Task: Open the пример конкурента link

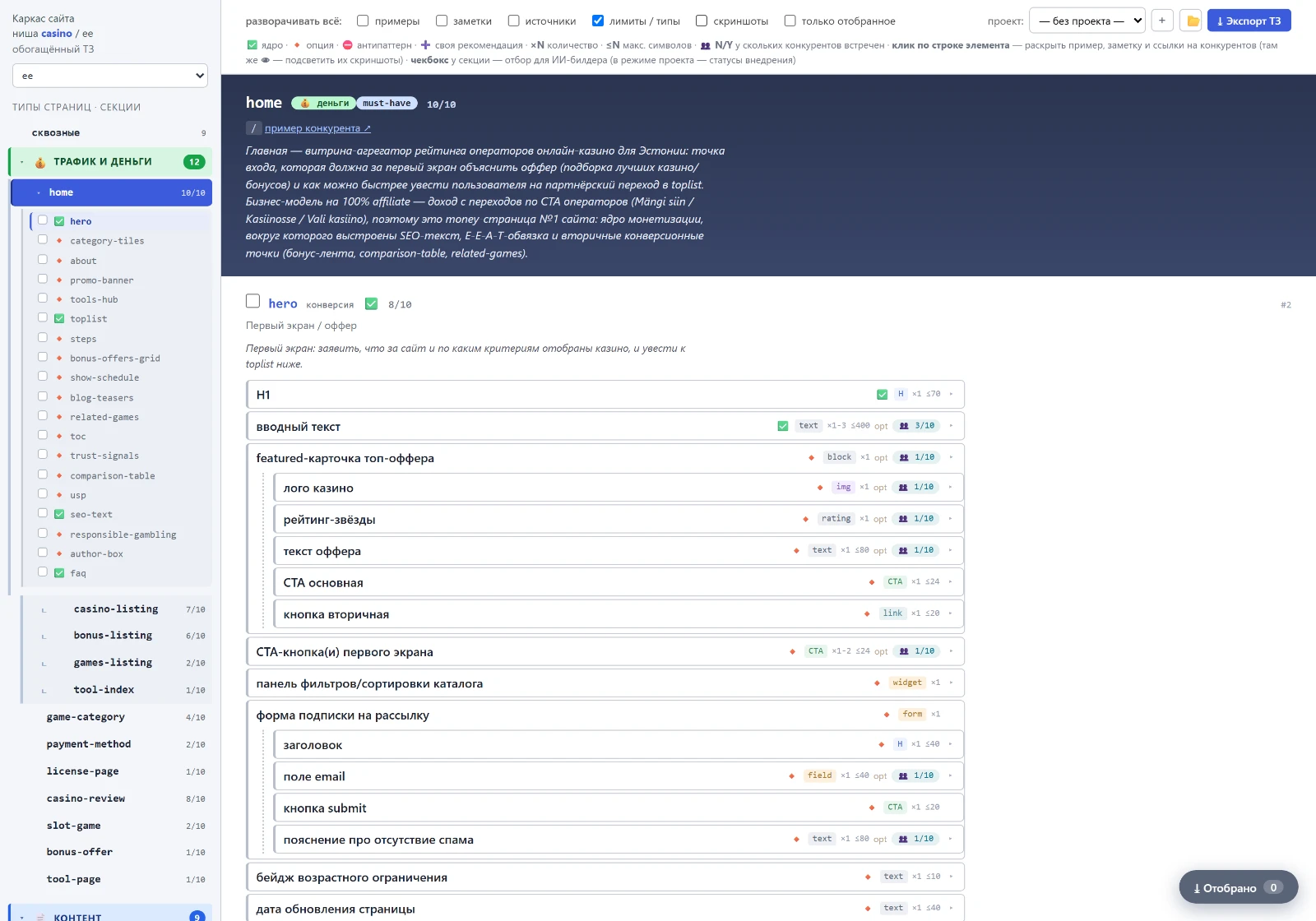Action: (x=317, y=128)
